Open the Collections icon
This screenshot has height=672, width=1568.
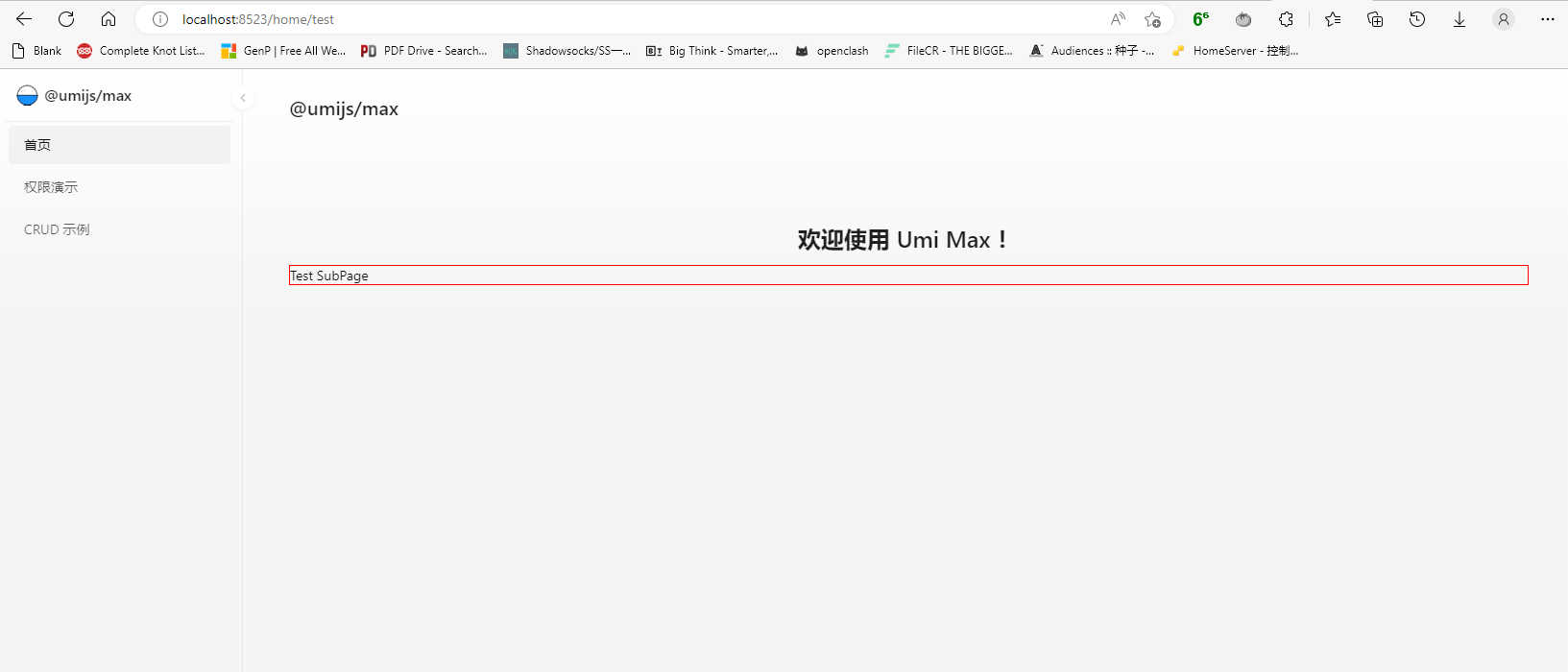tap(1375, 19)
